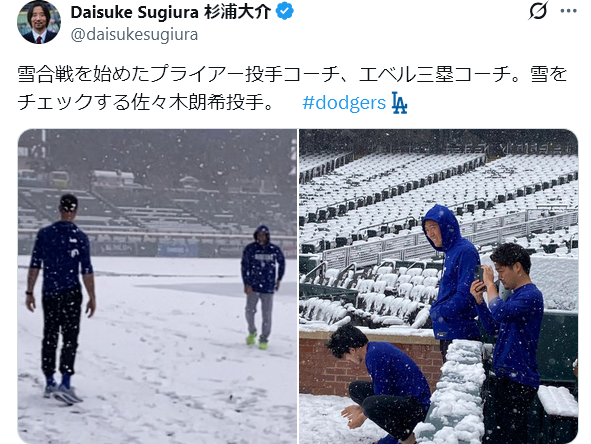Click the blue verified checkmark badge
Screen dimensions: 591x444
pos(285,12)
